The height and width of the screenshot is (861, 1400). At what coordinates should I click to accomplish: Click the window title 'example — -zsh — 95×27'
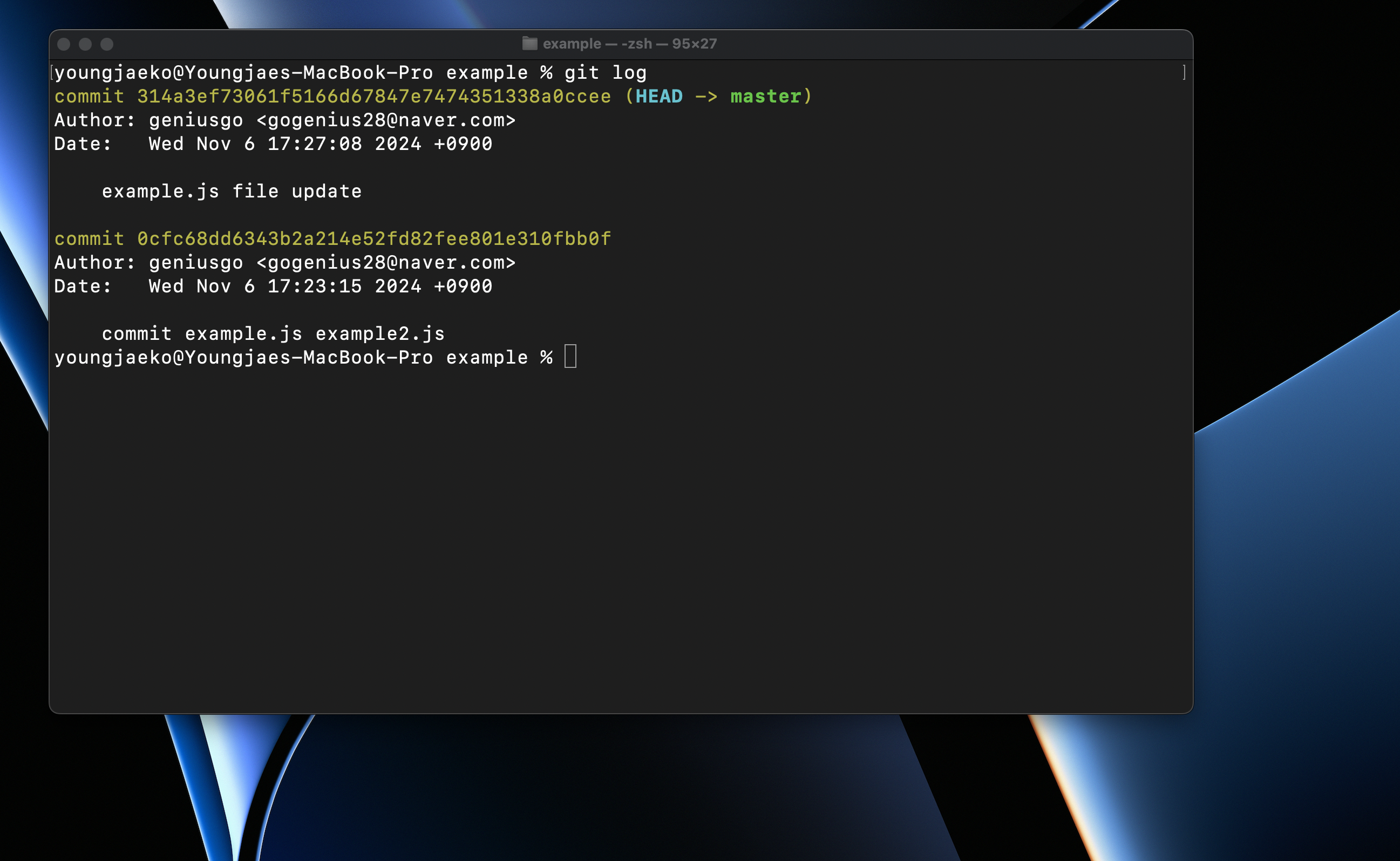click(x=629, y=44)
